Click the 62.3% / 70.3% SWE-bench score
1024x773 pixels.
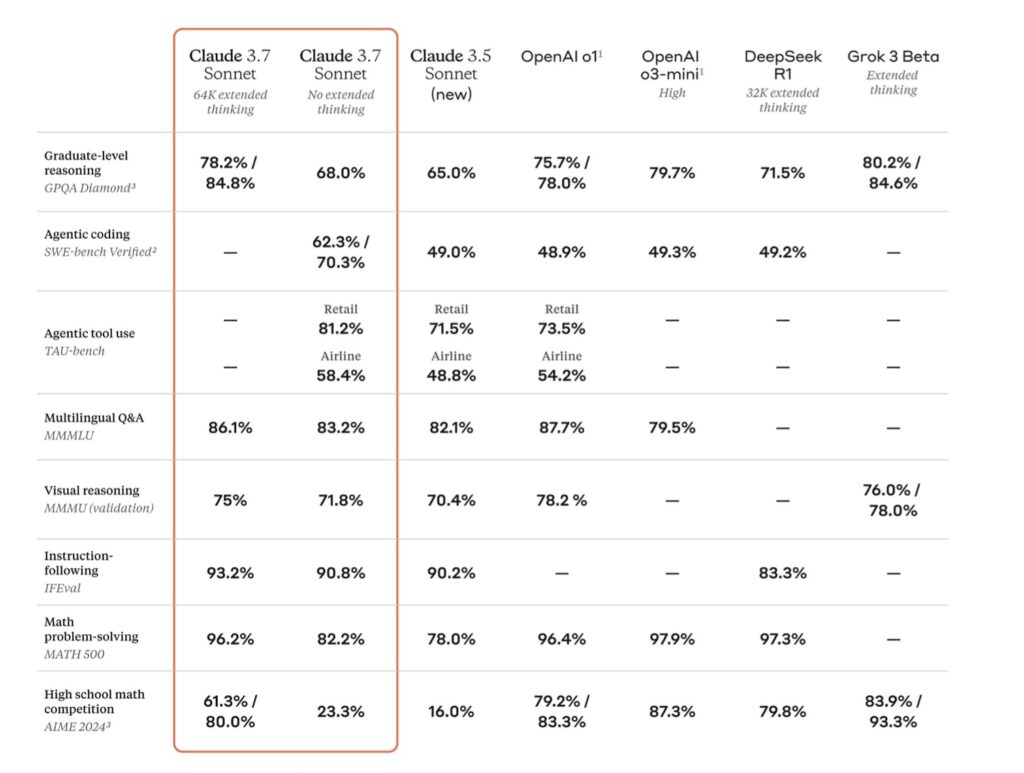(341, 252)
